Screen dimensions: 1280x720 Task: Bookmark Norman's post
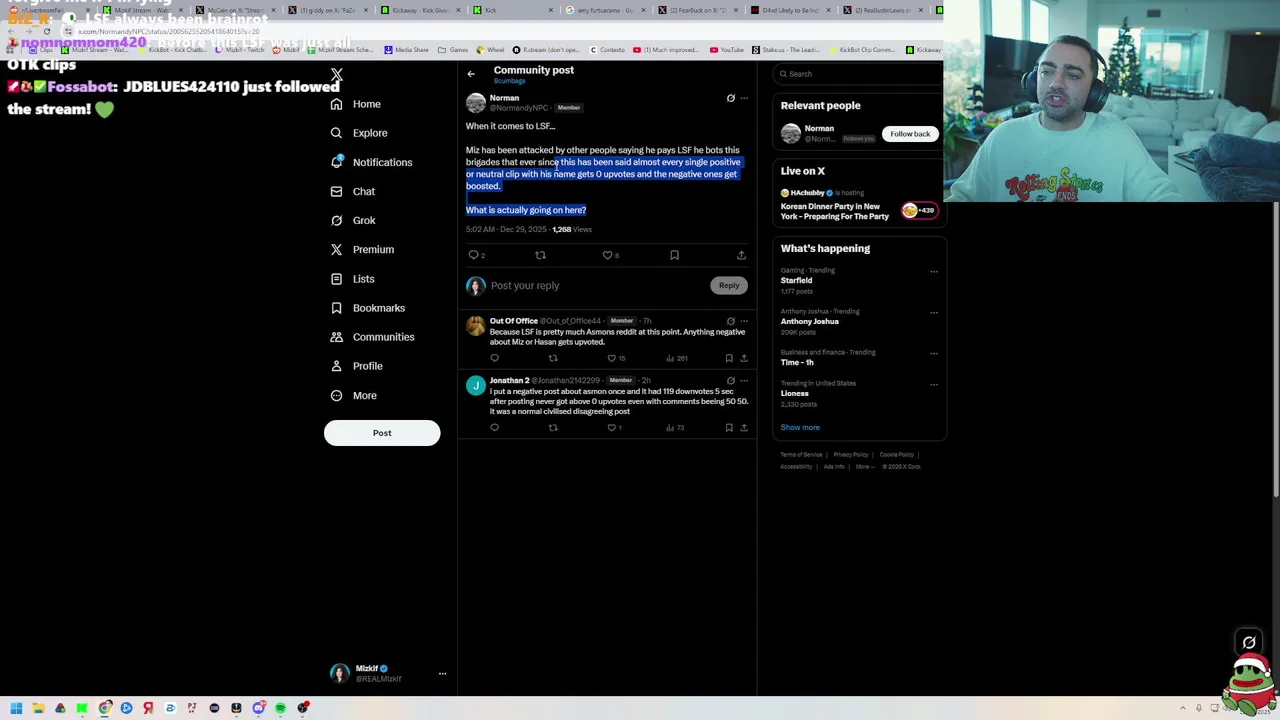pyautogui.click(x=674, y=255)
